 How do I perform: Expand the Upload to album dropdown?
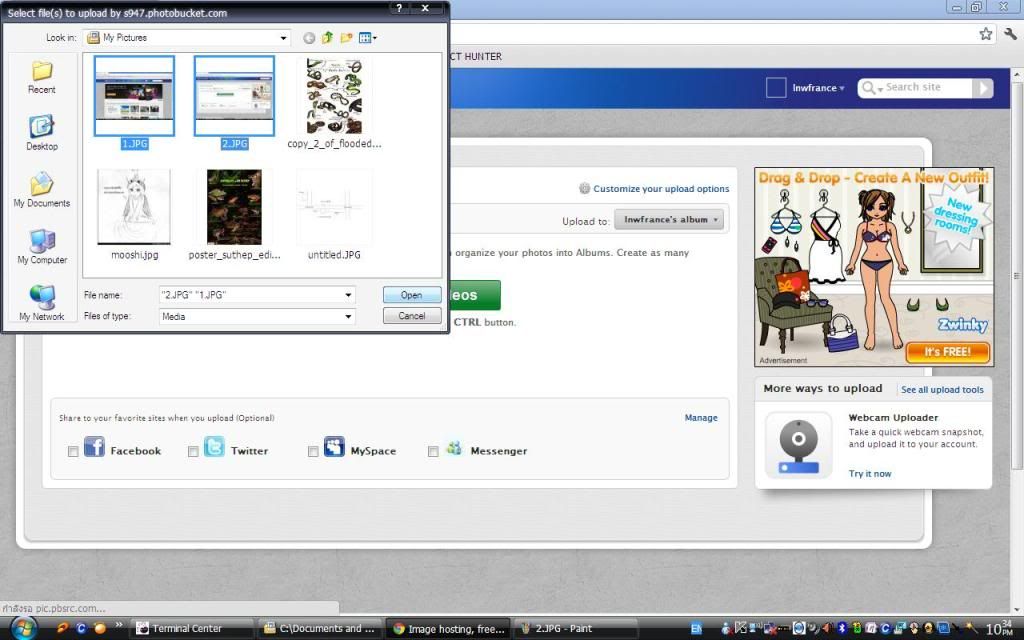(x=669, y=220)
